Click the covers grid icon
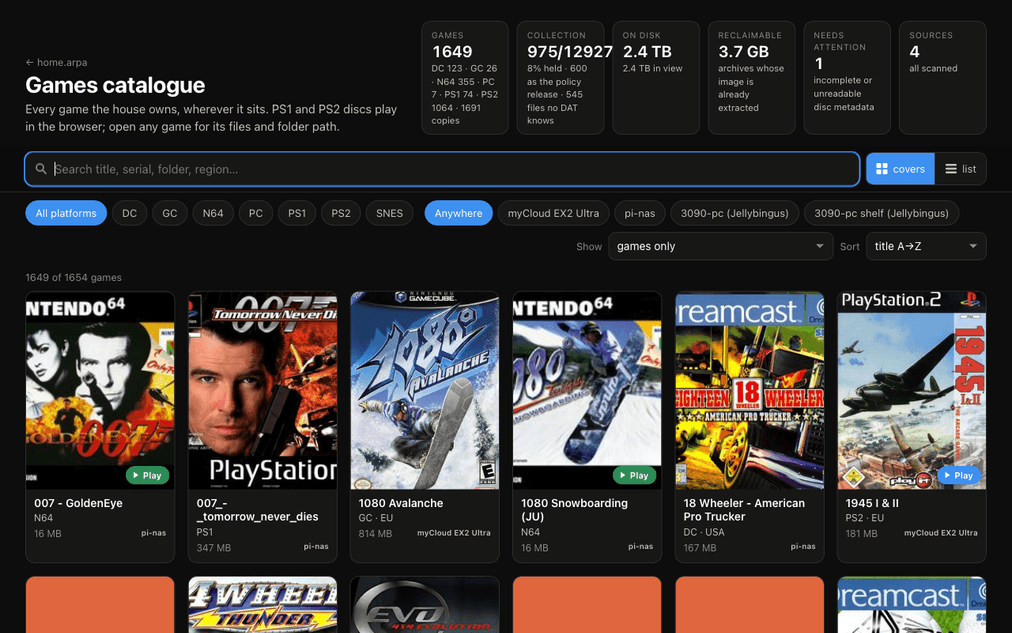Viewport: 1012px width, 633px height. 882,169
